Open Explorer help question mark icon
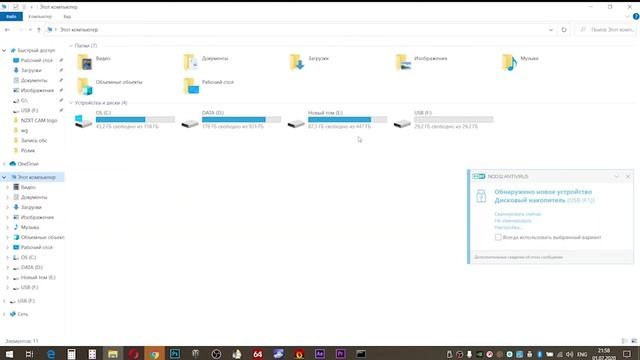This screenshot has width=640, height=360. click(636, 16)
